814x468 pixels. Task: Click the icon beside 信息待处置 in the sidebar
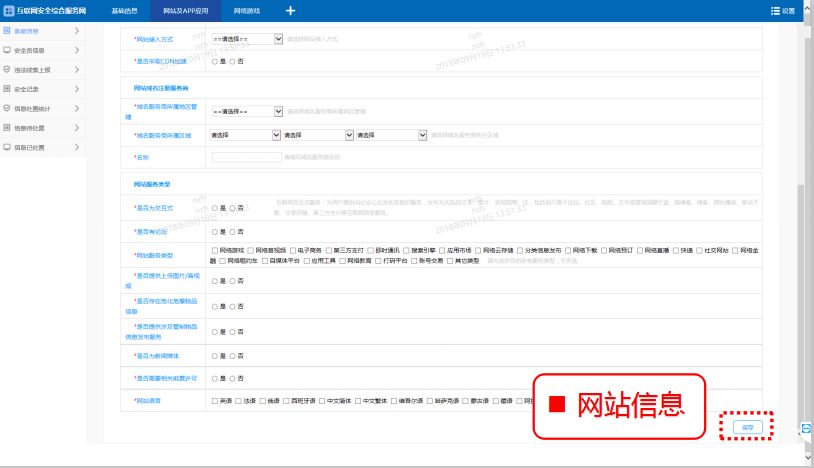point(7,128)
